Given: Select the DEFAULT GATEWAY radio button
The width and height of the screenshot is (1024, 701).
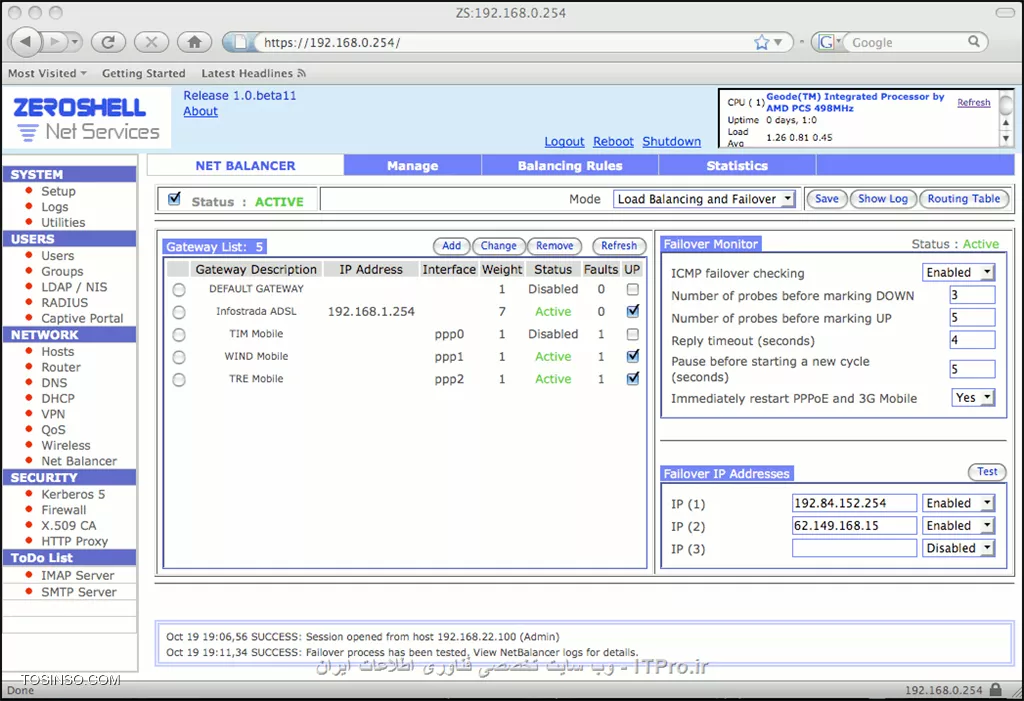Looking at the screenshot, I should (179, 289).
